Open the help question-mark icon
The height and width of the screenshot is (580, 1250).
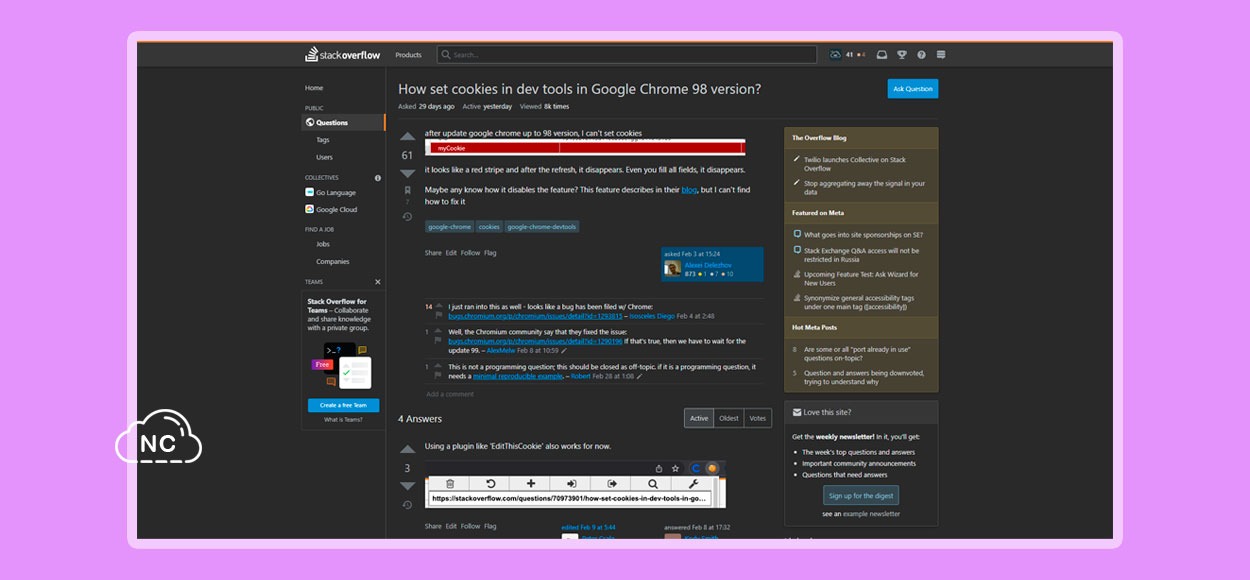click(x=921, y=55)
